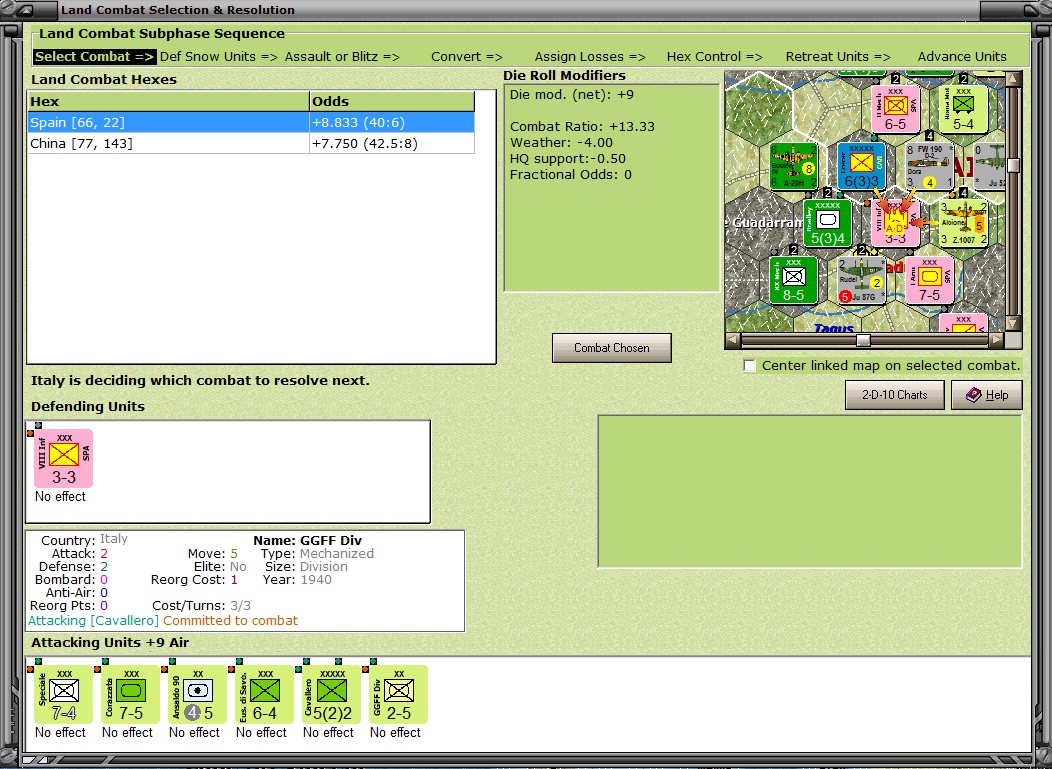Select the Speciale 7-4 attacking unit counter
This screenshot has height=769, width=1052.
tap(63, 695)
